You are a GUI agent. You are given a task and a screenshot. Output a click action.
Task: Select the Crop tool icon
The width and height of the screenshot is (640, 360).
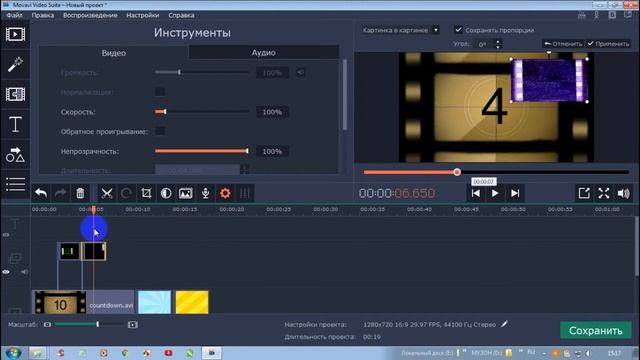coord(146,193)
